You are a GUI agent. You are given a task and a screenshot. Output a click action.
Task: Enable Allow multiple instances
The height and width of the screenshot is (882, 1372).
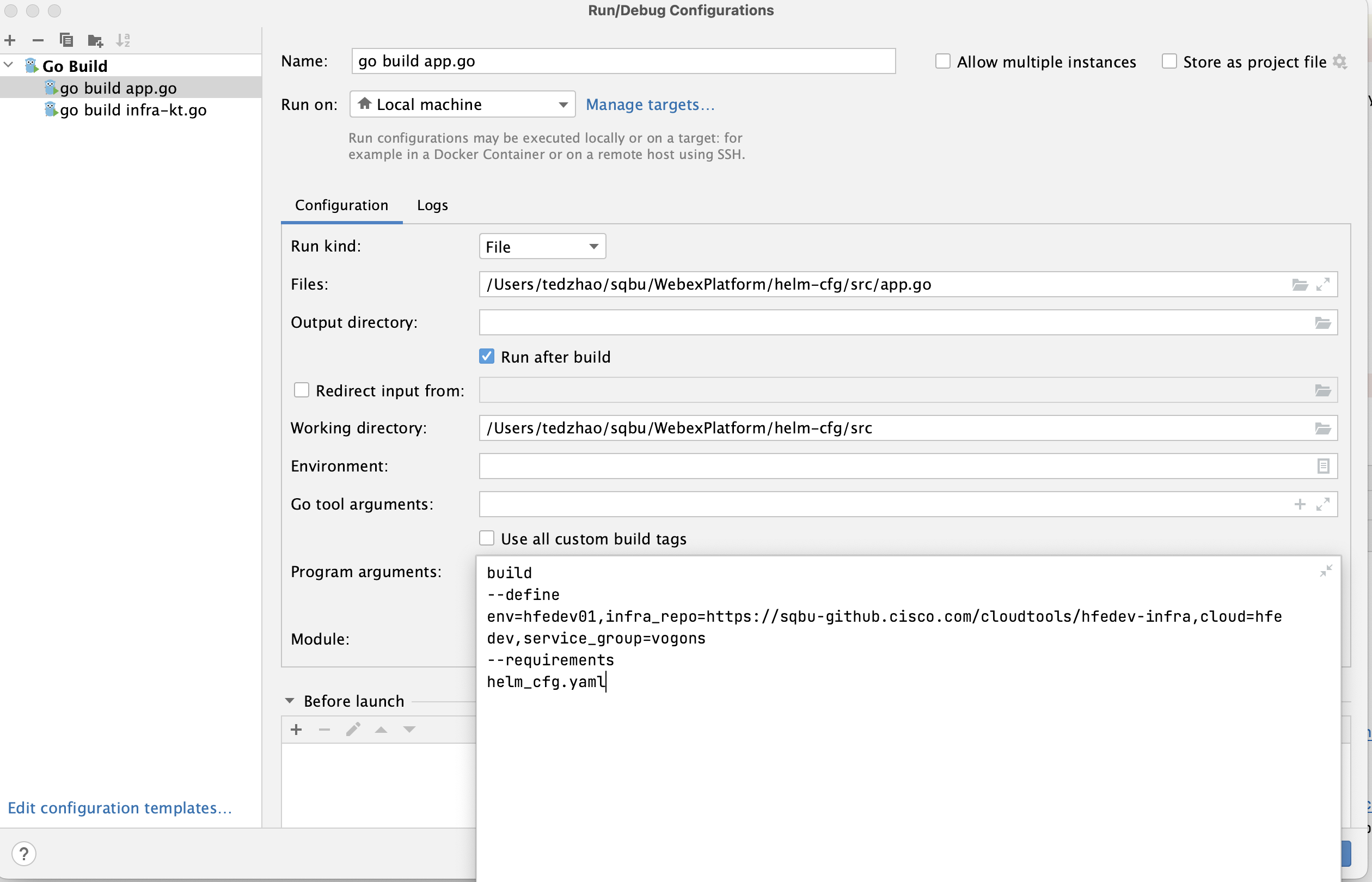pos(942,62)
